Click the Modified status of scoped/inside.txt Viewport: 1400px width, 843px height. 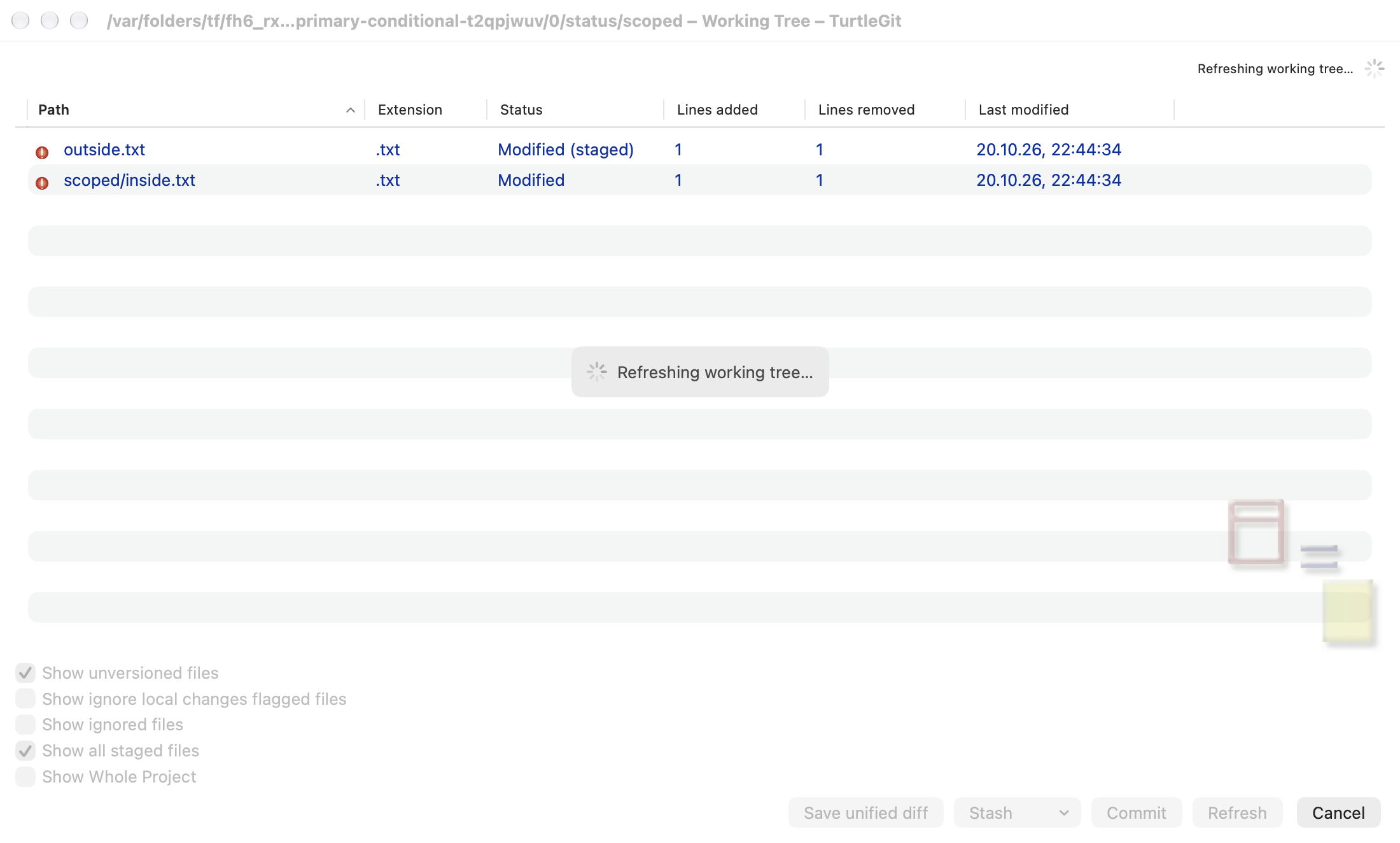[531, 180]
